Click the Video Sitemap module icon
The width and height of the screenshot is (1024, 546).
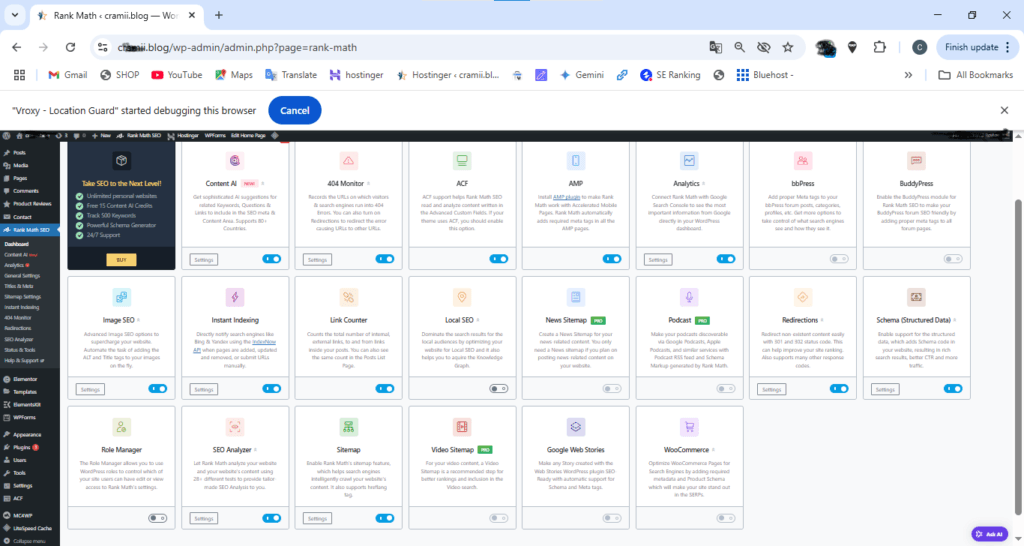click(x=462, y=427)
